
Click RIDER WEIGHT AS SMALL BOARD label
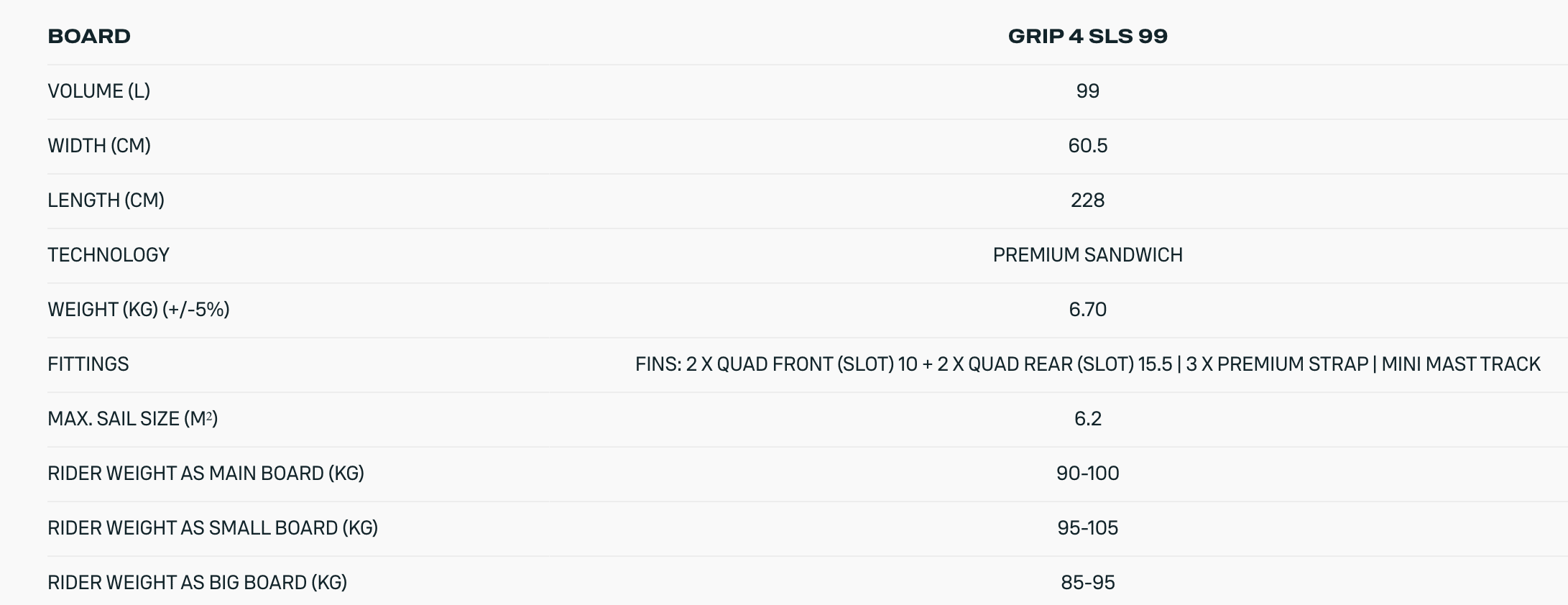tap(213, 528)
